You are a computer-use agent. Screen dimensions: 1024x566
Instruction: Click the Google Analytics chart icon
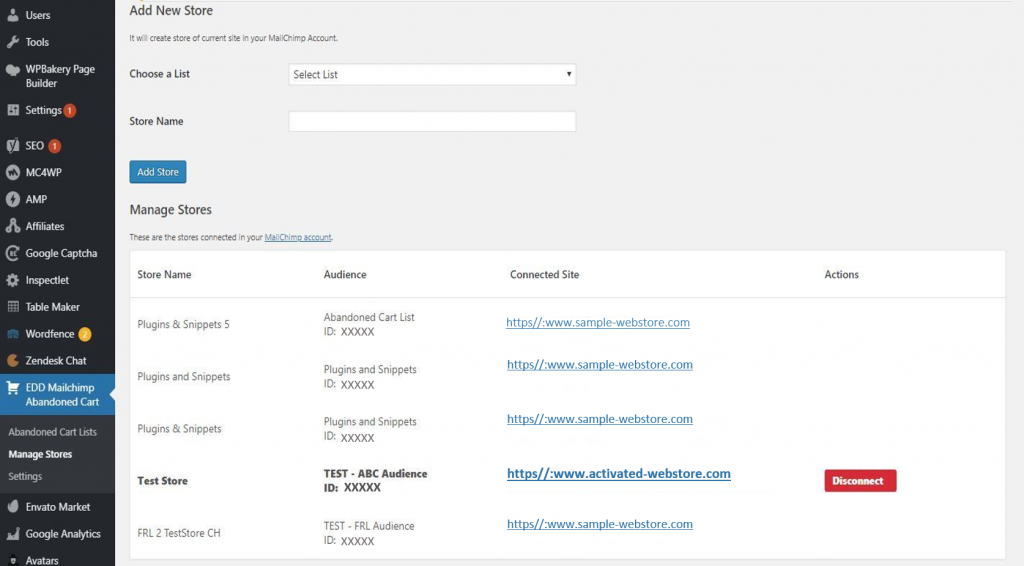tap(13, 533)
